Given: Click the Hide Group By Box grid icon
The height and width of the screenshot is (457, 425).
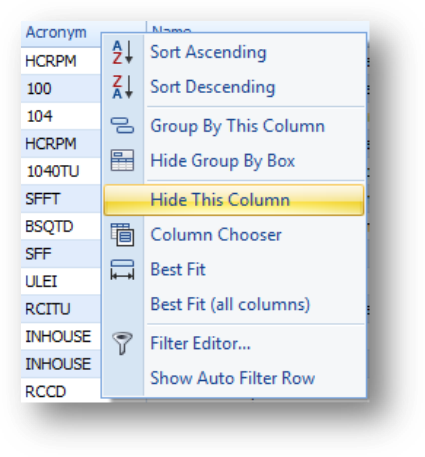Looking at the screenshot, I should (x=122, y=160).
